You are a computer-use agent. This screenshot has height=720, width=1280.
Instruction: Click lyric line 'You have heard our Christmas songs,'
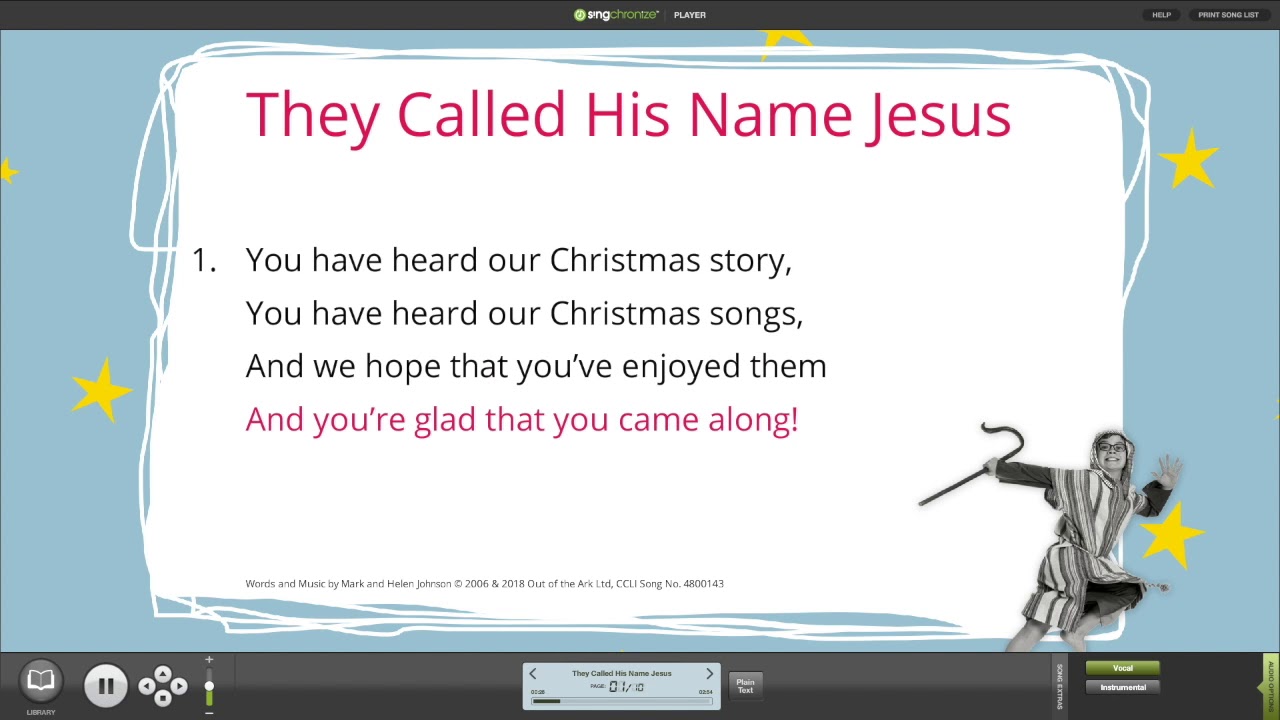coord(525,313)
